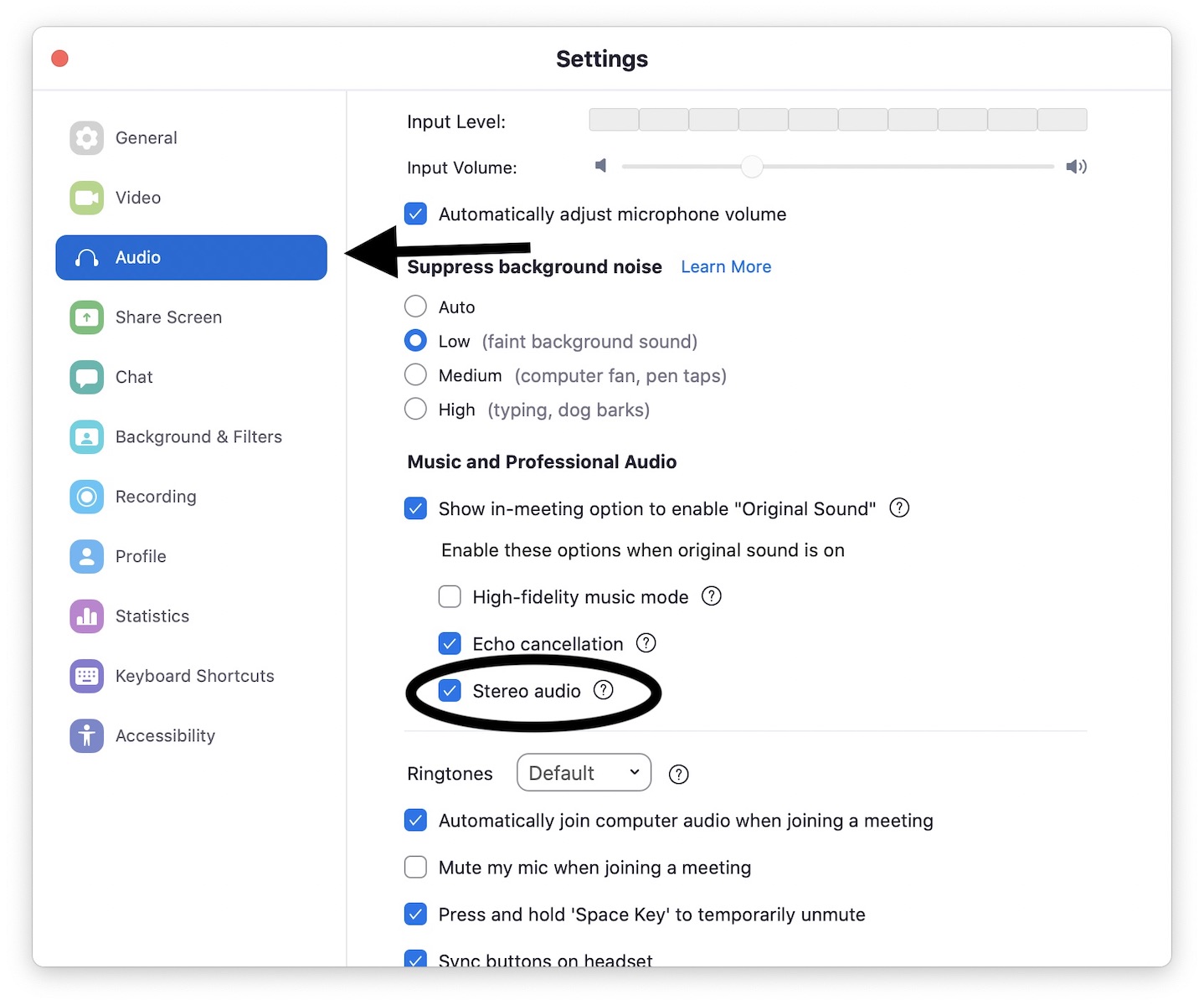Select Medium noise suppression option

[415, 375]
